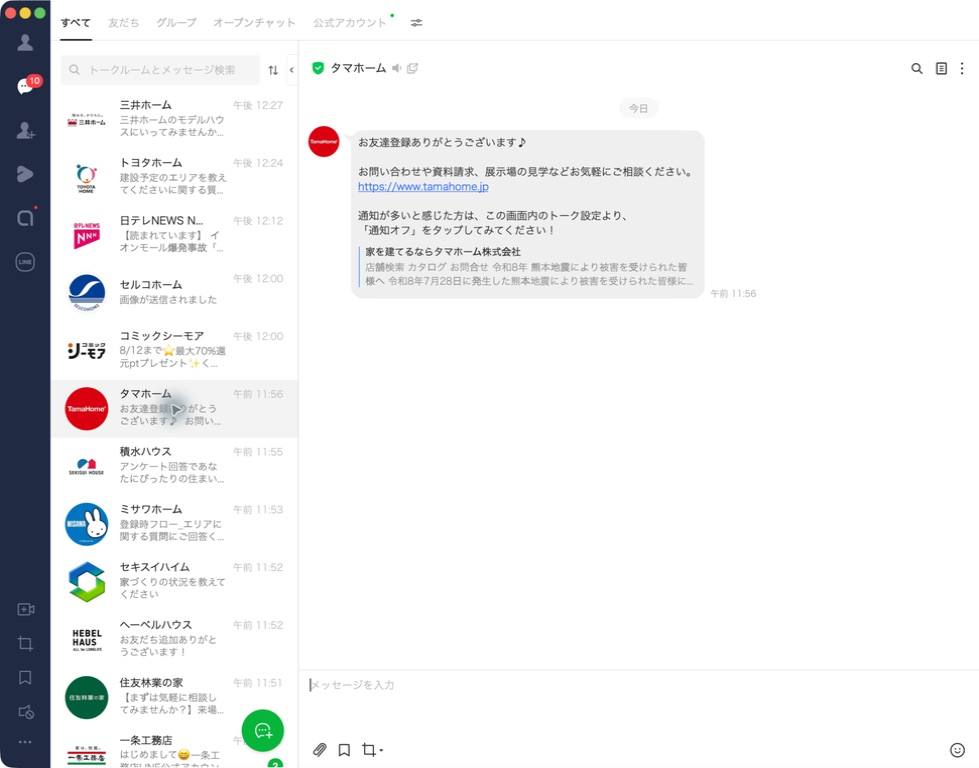Viewport: 979px width, 768px height.
Task: Open the 三井ホーム chat
Action: [x=174, y=118]
